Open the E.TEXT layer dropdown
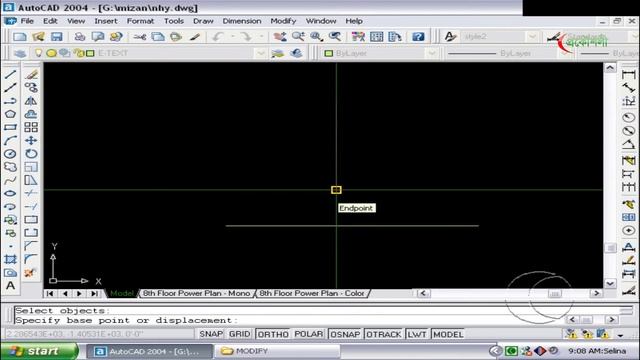 tap(260, 53)
